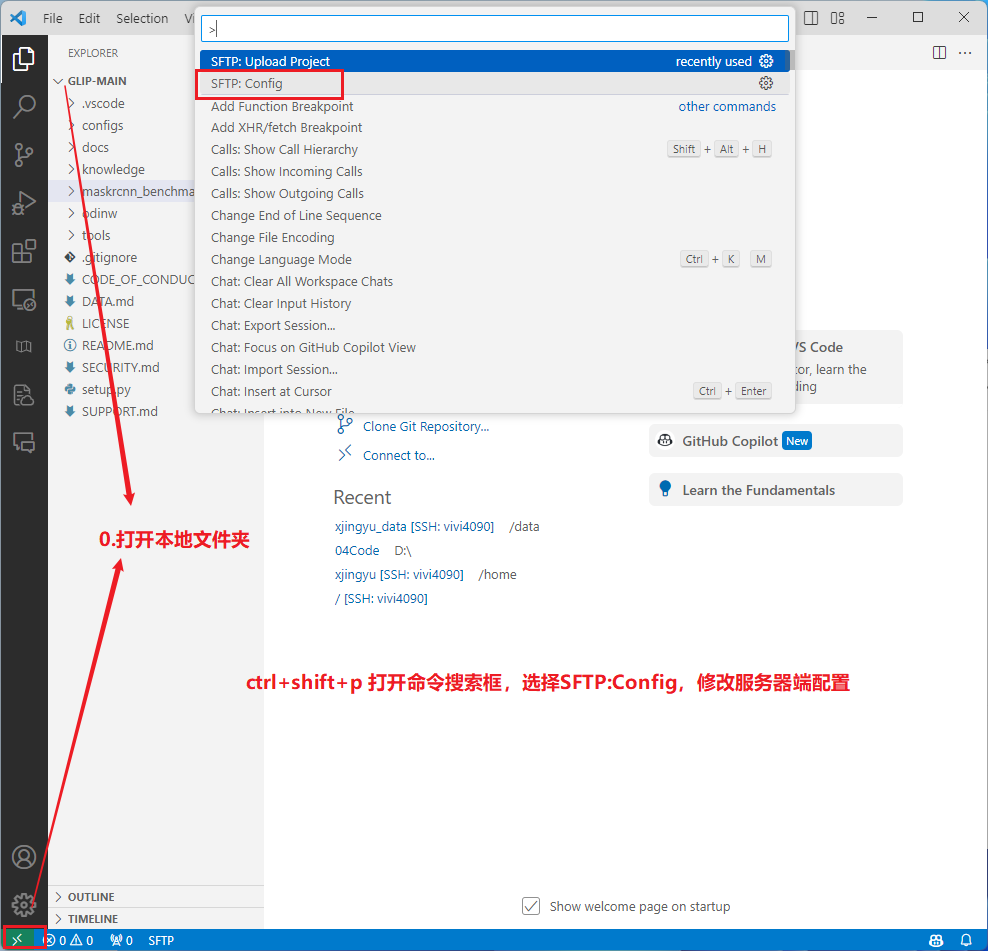988x951 pixels.
Task: Select Add Function Breakpoint command
Action: pyautogui.click(x=495, y=107)
